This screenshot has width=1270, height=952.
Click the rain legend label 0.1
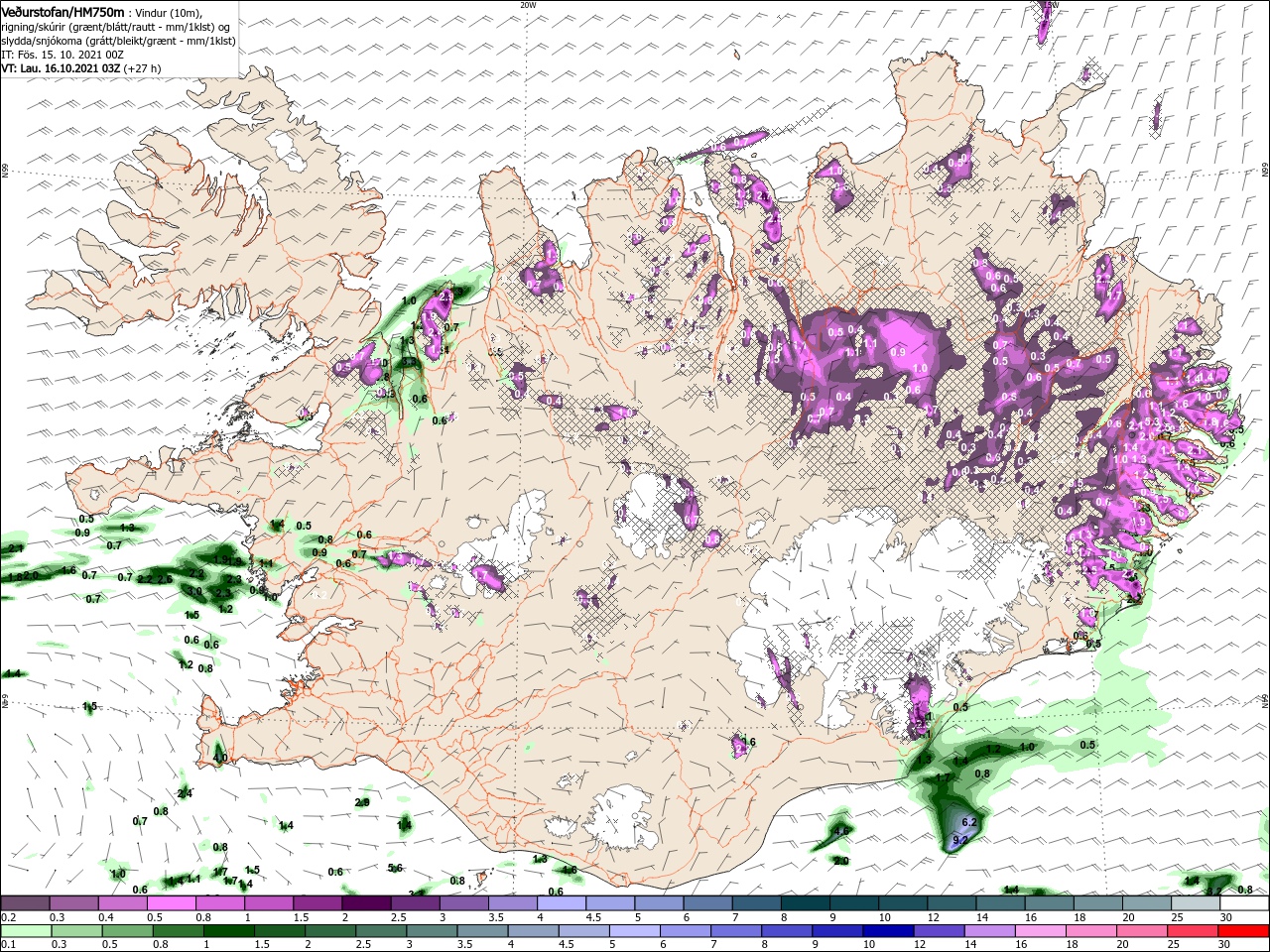click(x=7, y=945)
